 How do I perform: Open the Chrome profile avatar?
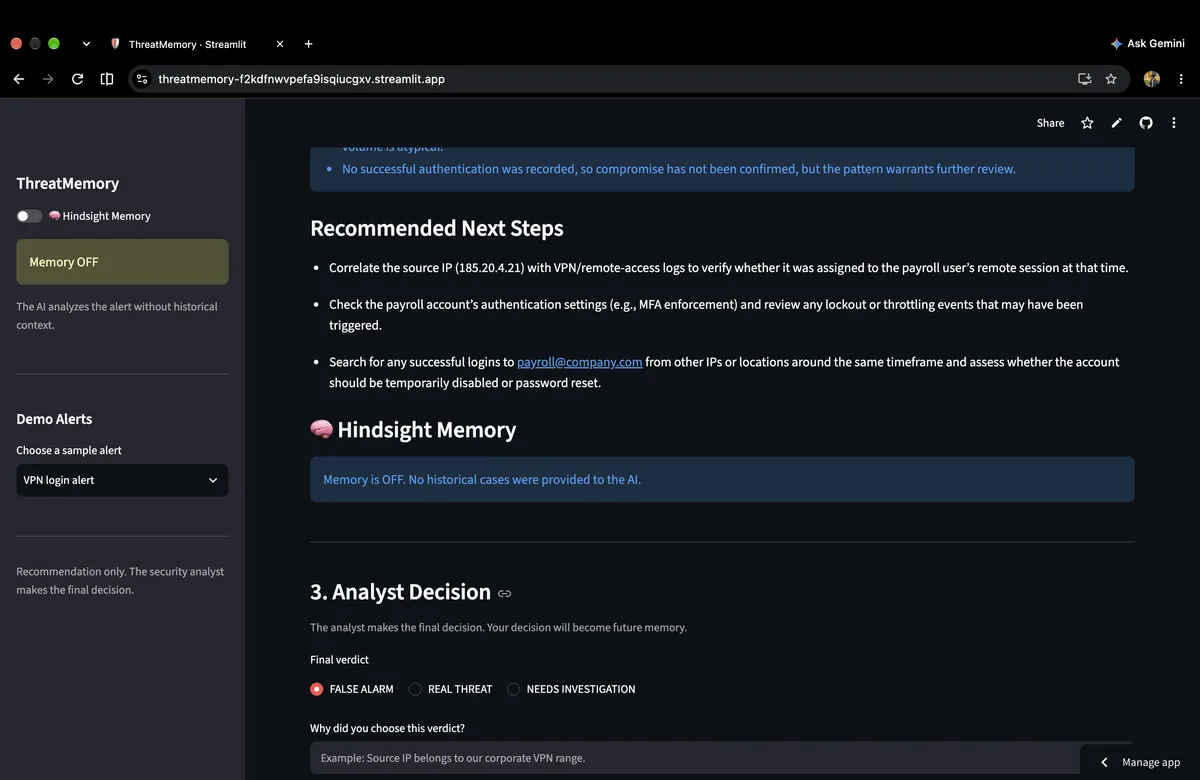[1152, 79]
